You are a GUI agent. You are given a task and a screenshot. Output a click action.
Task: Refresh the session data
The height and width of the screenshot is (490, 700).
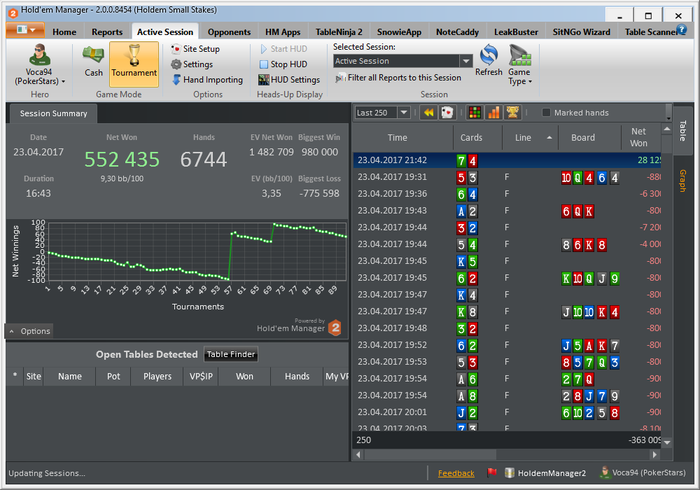click(489, 61)
